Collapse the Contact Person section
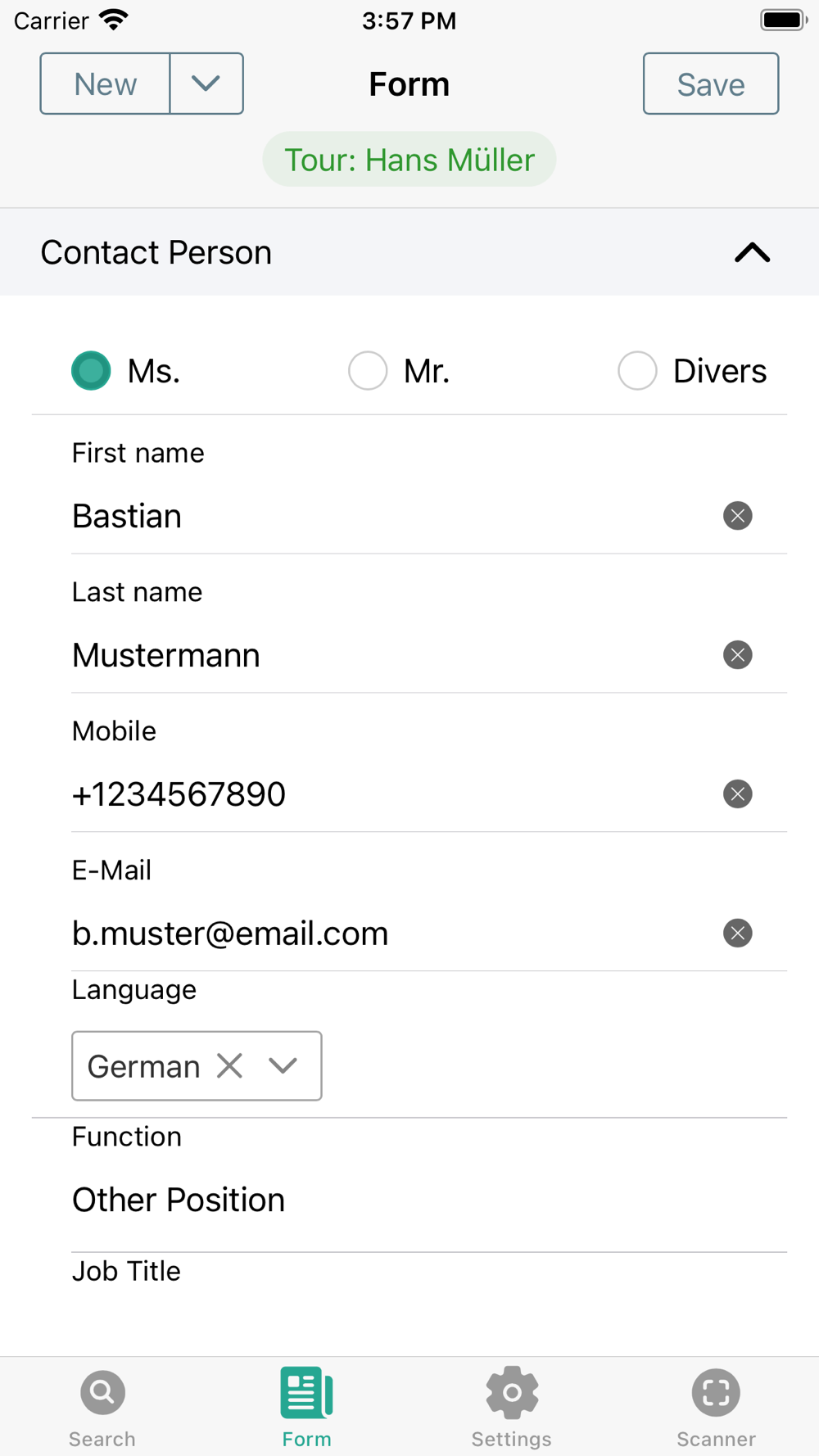The width and height of the screenshot is (819, 1456). [752, 252]
